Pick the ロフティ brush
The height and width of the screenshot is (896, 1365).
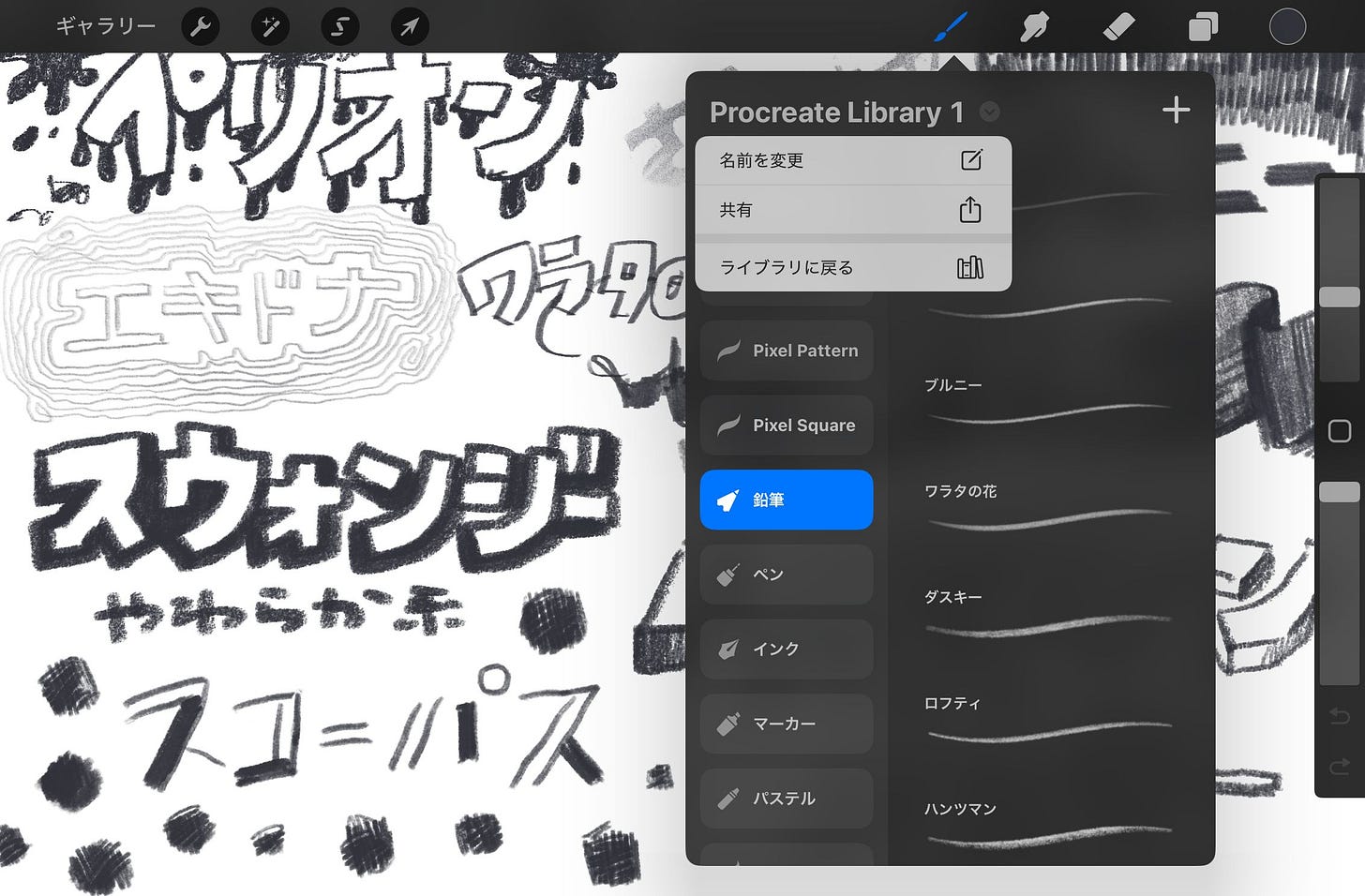pyautogui.click(x=1051, y=720)
